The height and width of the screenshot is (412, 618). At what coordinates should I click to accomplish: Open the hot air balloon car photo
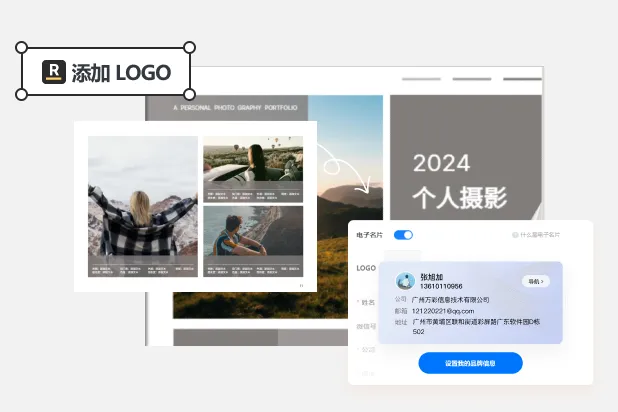click(253, 169)
